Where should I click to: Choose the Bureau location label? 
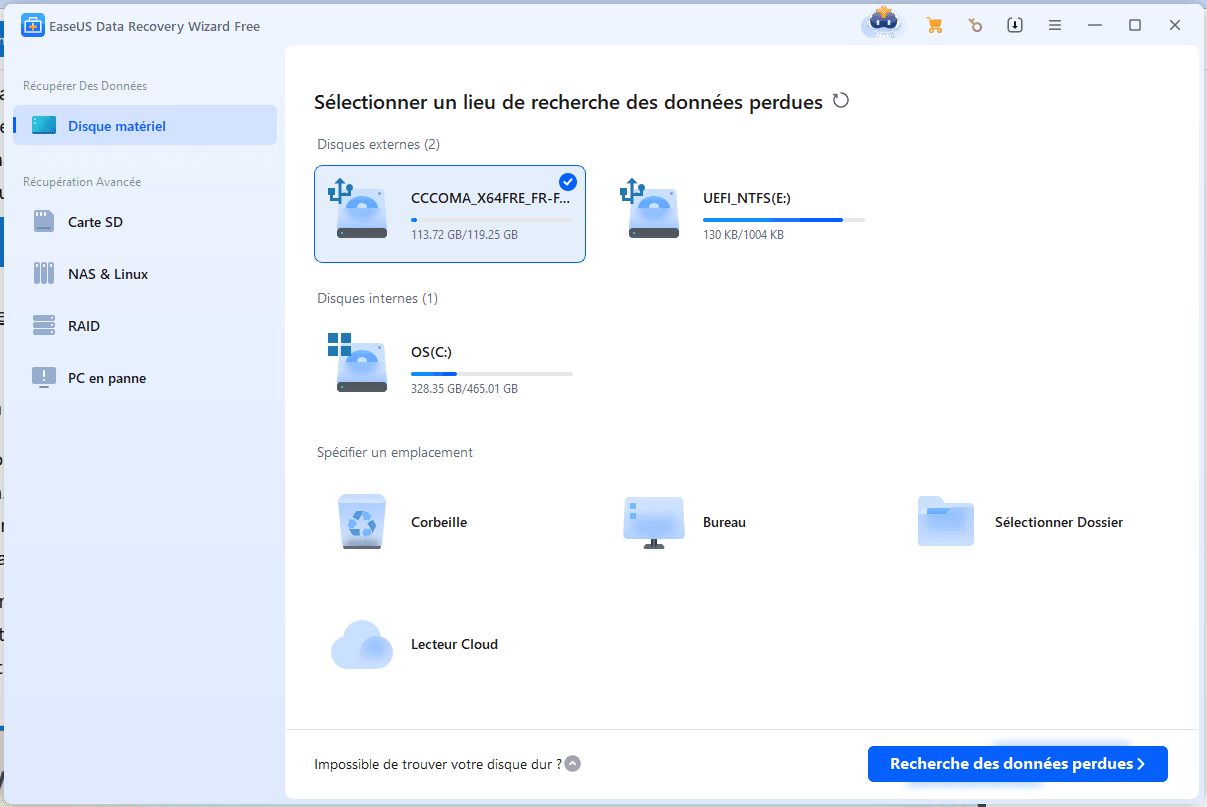pos(724,522)
